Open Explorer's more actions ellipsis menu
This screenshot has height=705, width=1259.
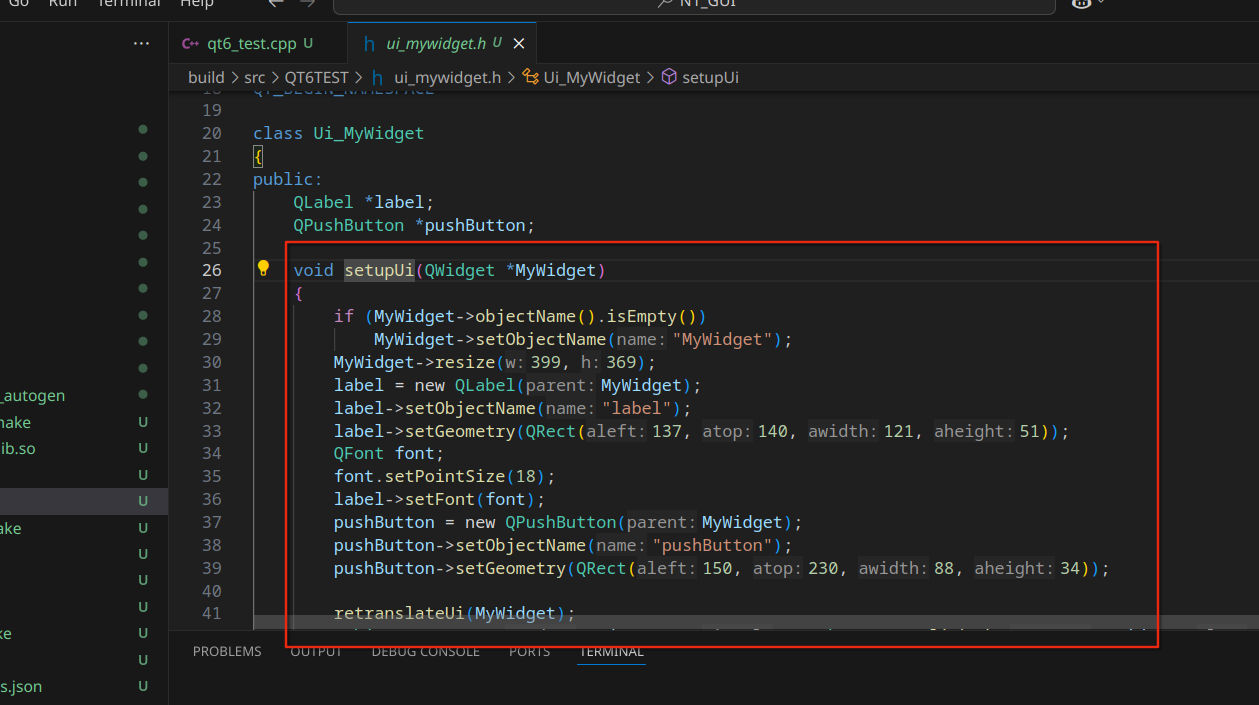coord(142,44)
